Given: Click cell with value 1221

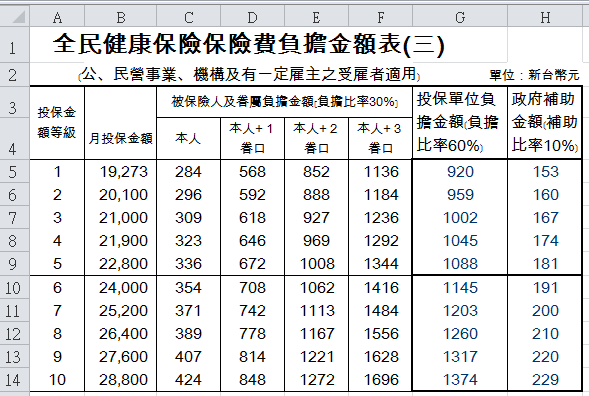Looking at the screenshot, I should pyautogui.click(x=316, y=357).
